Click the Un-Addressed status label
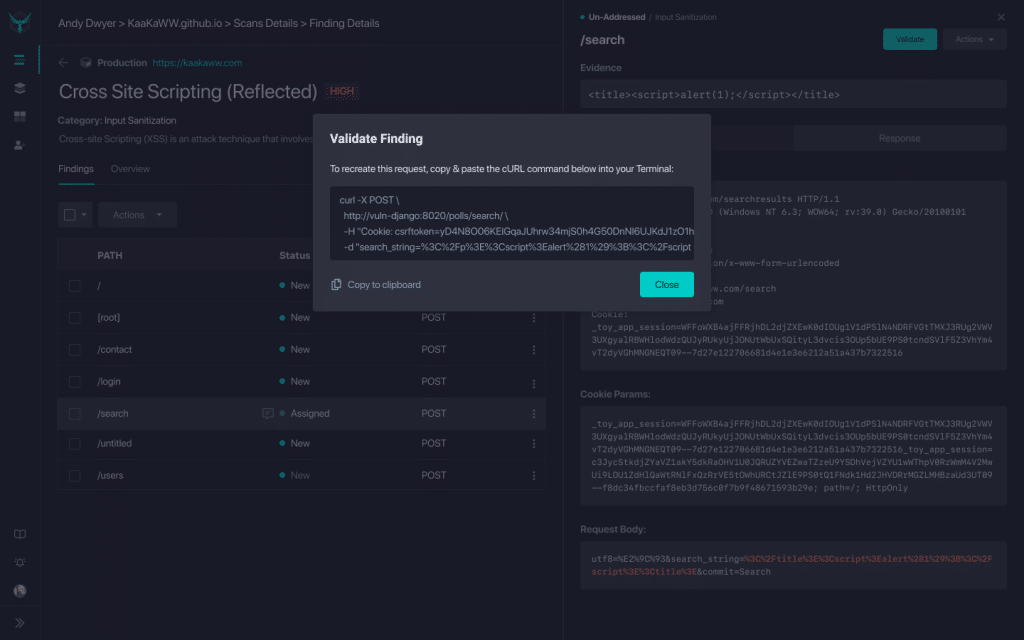The width and height of the screenshot is (1024, 640). click(616, 17)
